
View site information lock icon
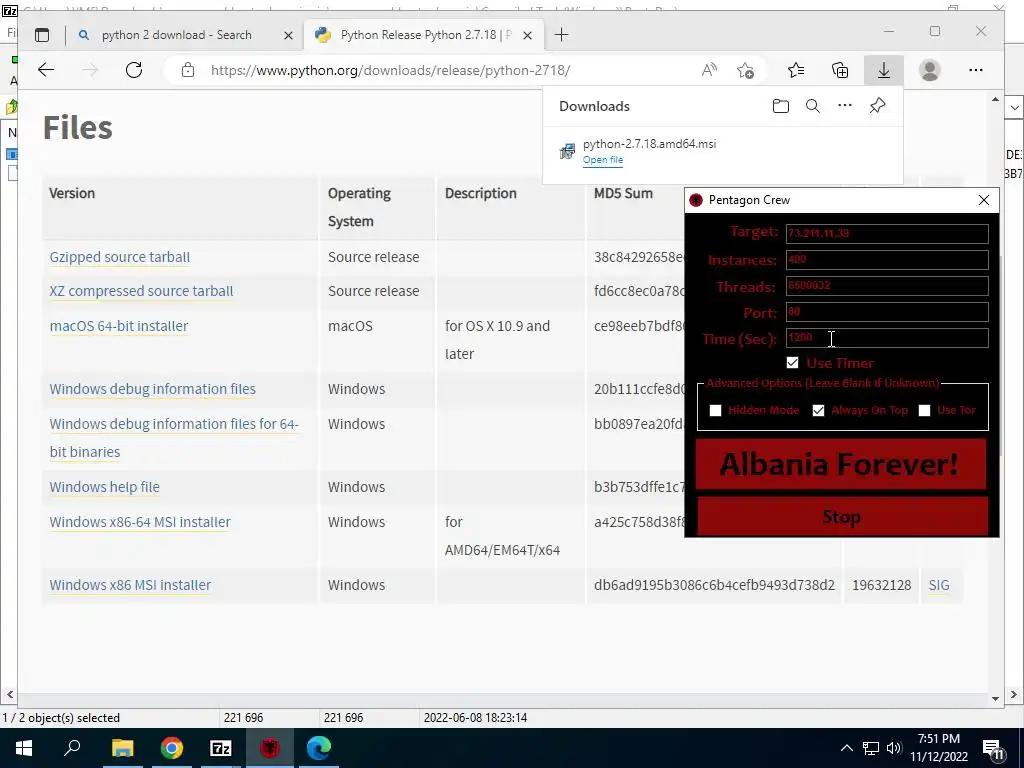pos(188,70)
